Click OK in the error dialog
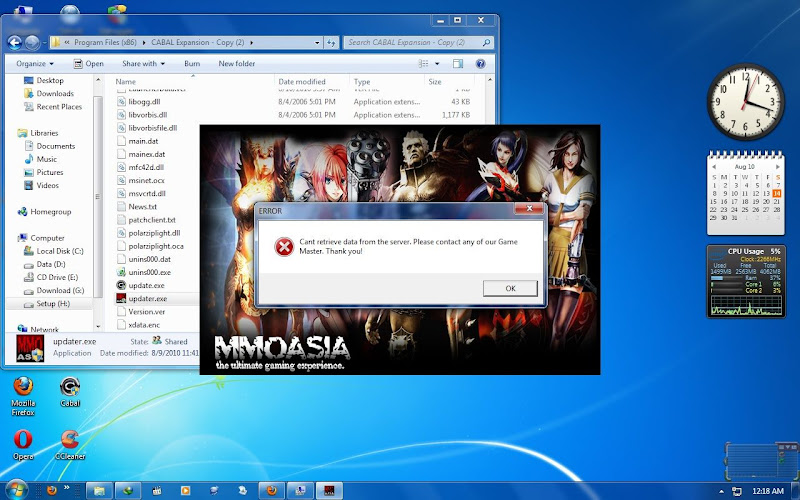Viewport: 800px width, 500px height. [510, 288]
